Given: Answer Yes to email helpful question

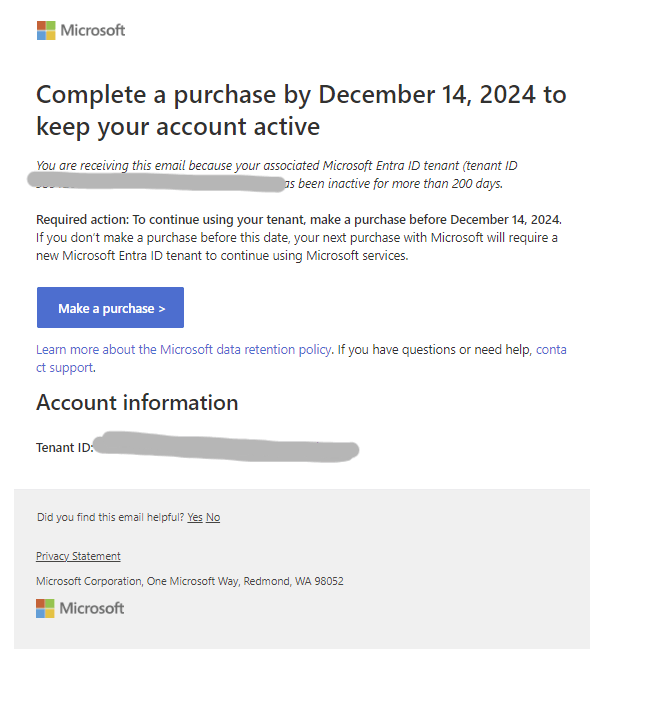Looking at the screenshot, I should tap(195, 517).
